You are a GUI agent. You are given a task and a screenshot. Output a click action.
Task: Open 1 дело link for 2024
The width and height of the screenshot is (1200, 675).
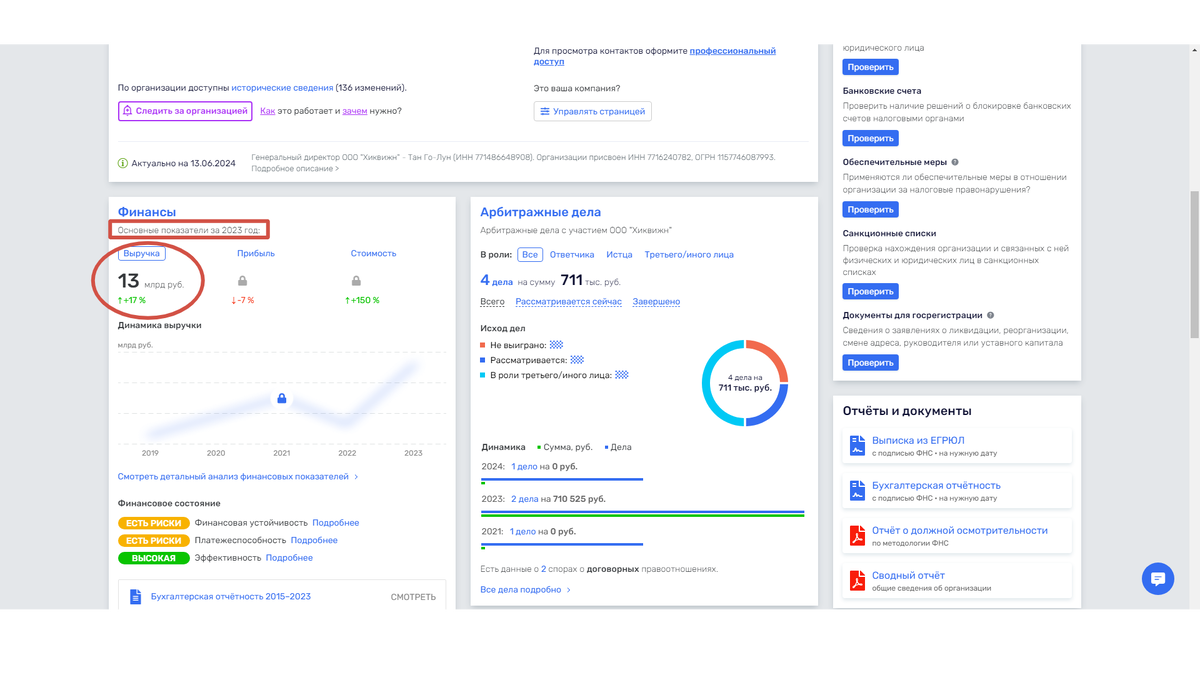pos(524,467)
